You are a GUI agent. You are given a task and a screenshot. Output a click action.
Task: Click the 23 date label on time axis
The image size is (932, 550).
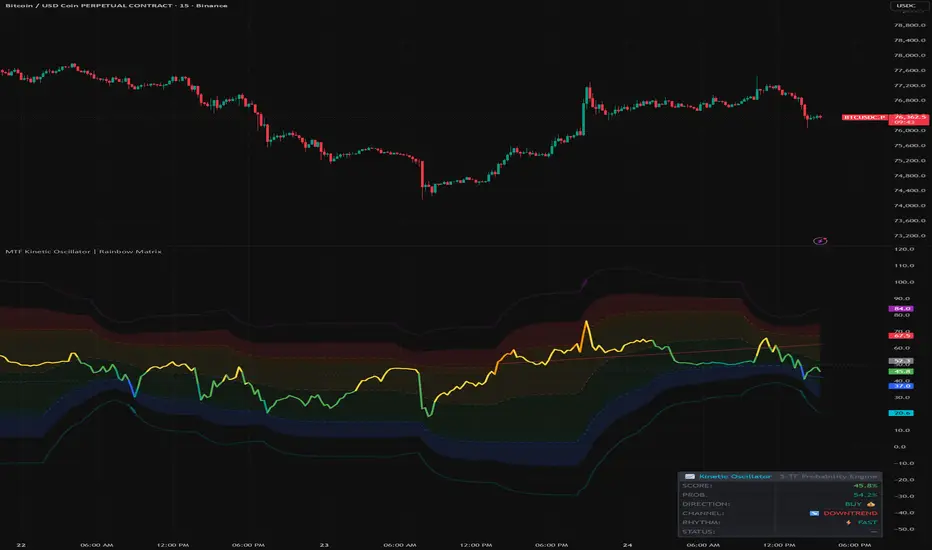coord(324,545)
